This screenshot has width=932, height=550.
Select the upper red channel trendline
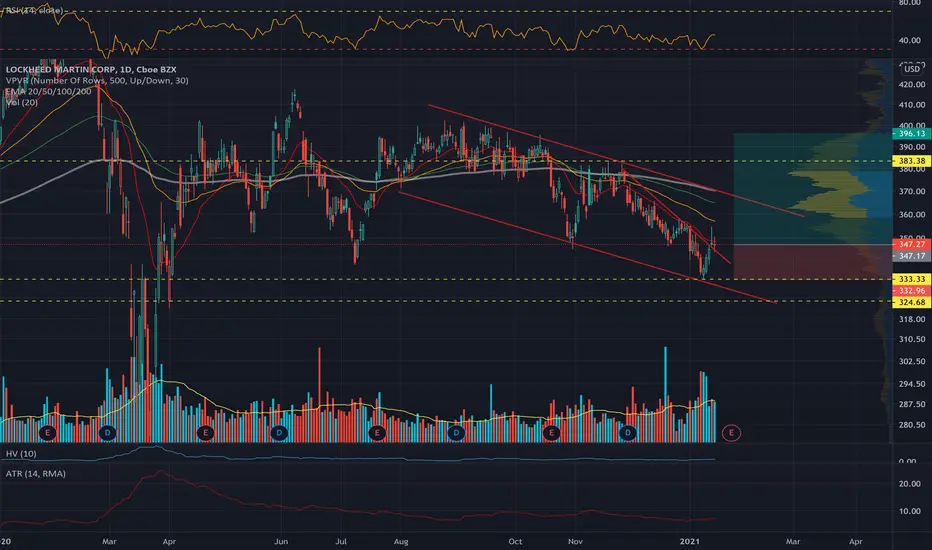[615, 161]
